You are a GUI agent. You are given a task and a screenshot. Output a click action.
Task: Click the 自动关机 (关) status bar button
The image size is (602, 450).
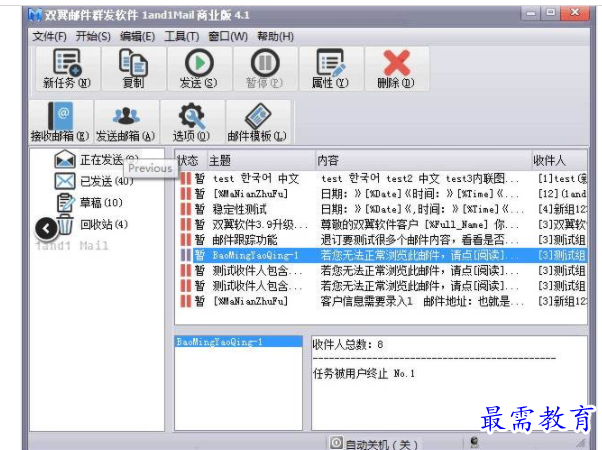[x=374, y=443]
